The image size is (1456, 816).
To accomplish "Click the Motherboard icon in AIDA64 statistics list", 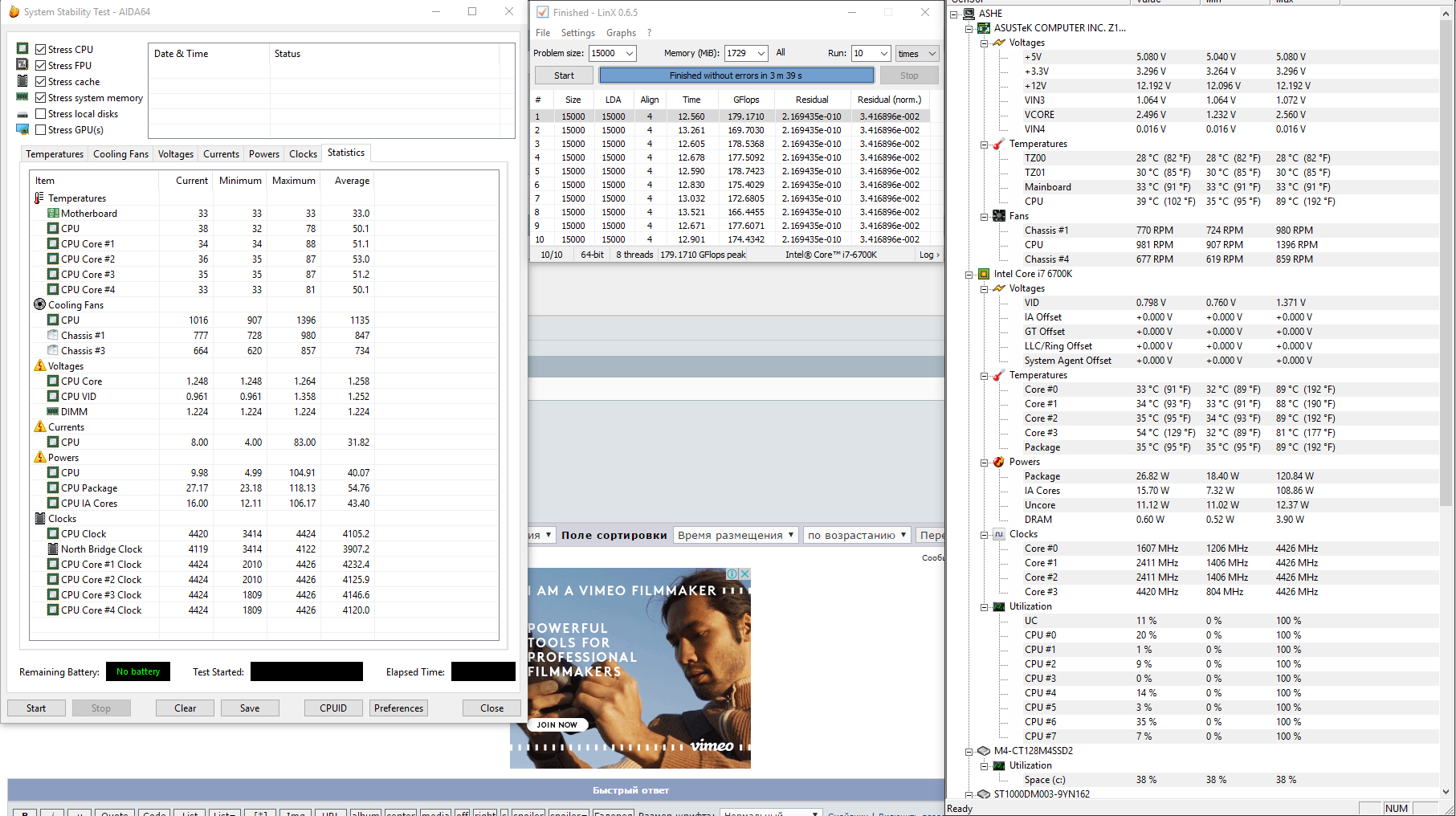I will [x=53, y=213].
